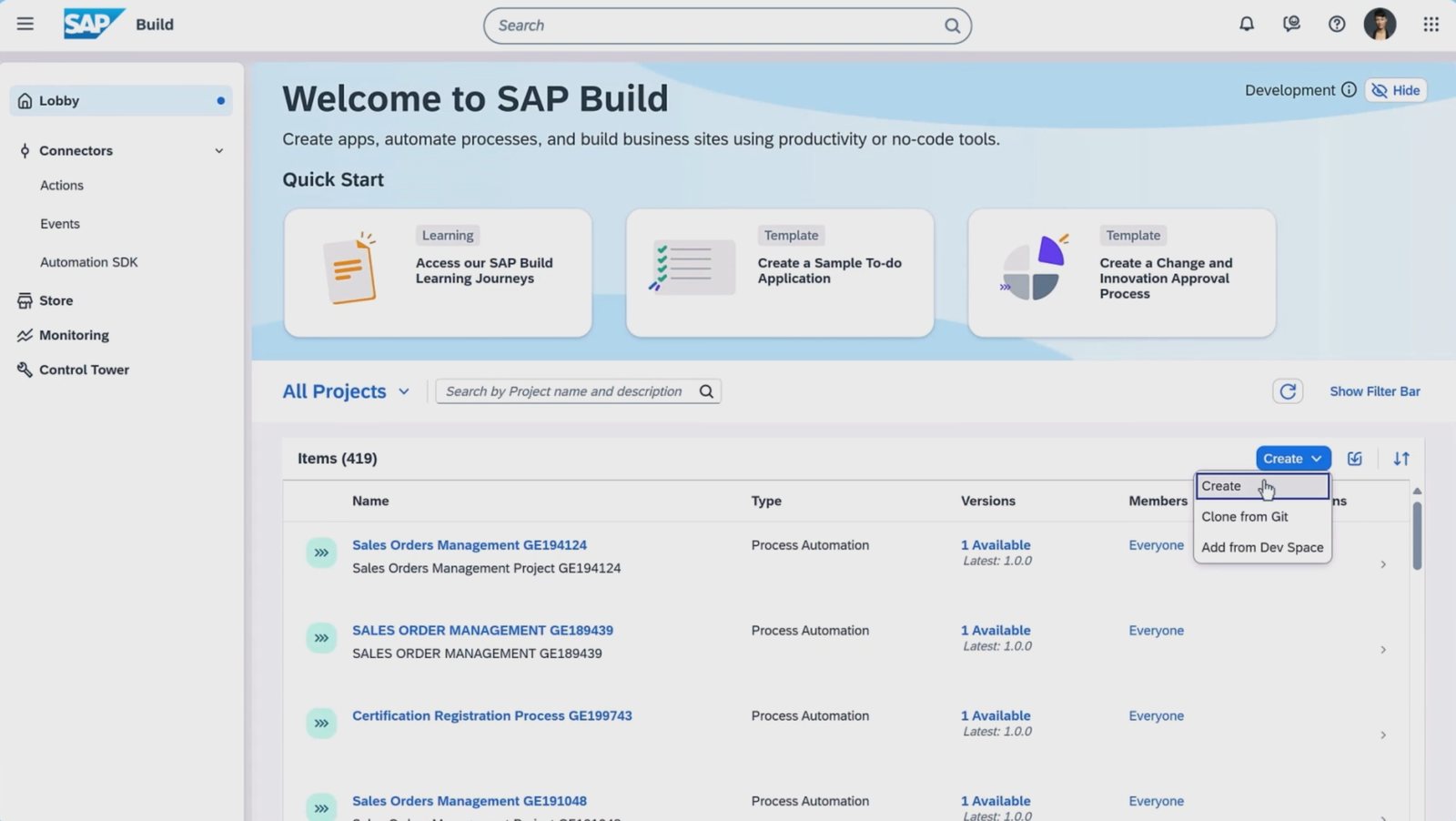Open the feedback chat icon
This screenshot has height=821, width=1456.
(x=1291, y=24)
